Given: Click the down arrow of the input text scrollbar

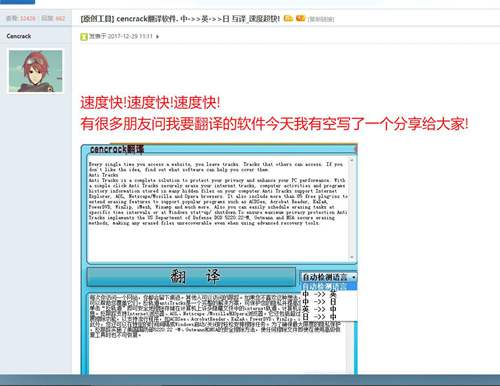Looking at the screenshot, I should [352, 257].
